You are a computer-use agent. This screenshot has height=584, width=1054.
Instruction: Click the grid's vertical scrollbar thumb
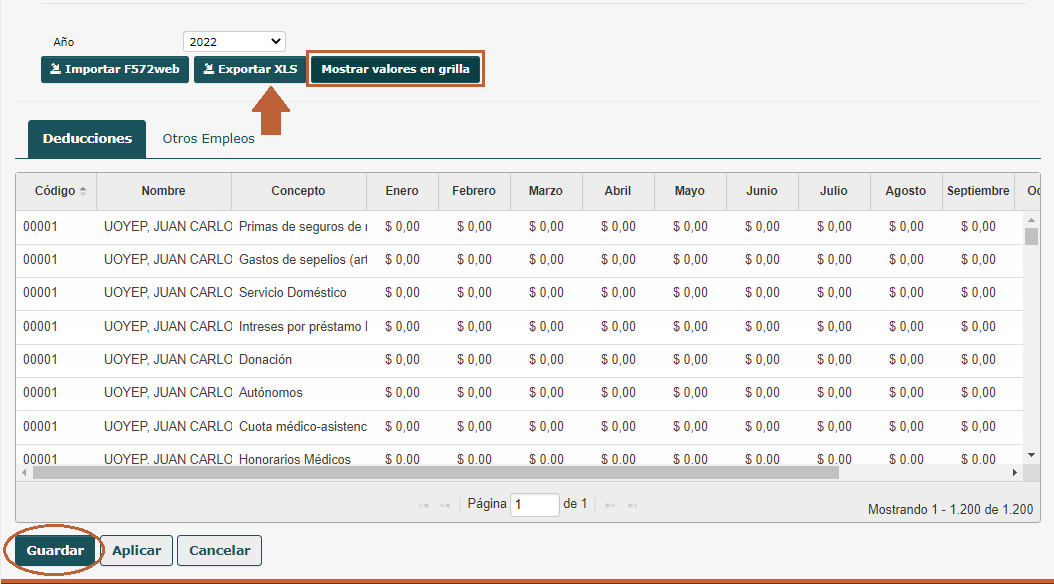(1031, 236)
